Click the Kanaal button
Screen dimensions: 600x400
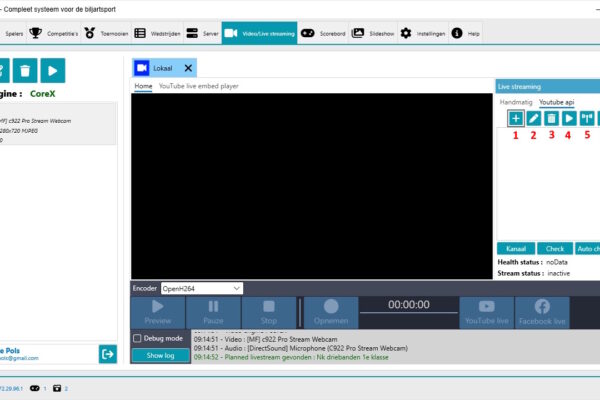tap(515, 248)
